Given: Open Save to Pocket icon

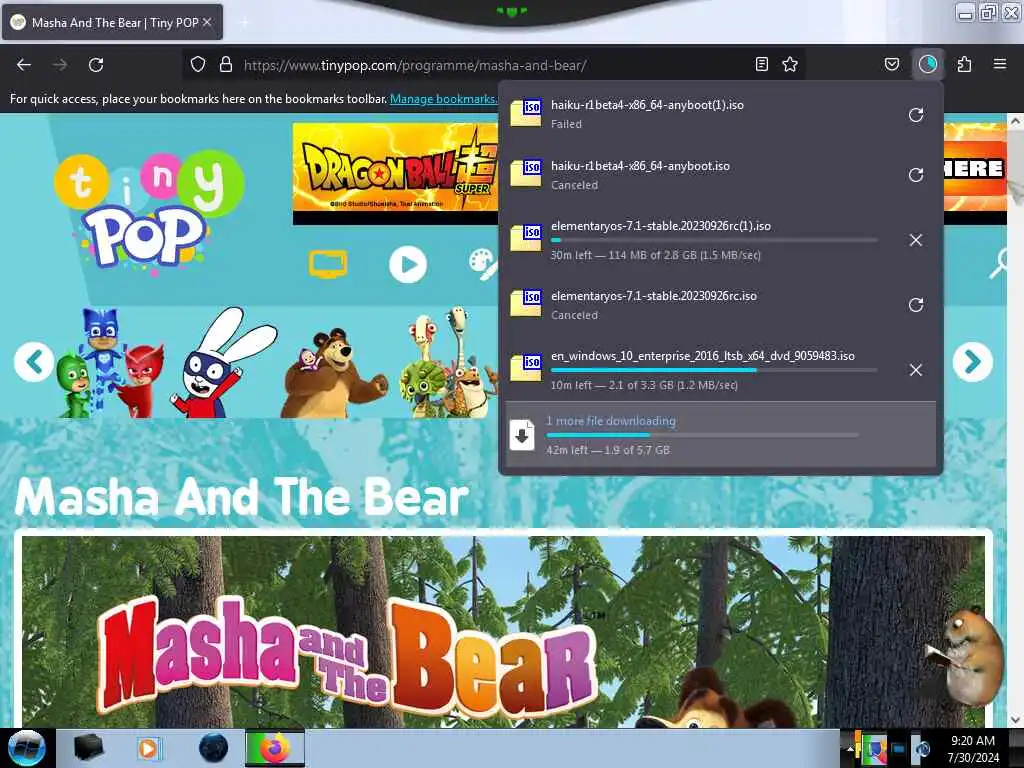Looking at the screenshot, I should point(892,65).
